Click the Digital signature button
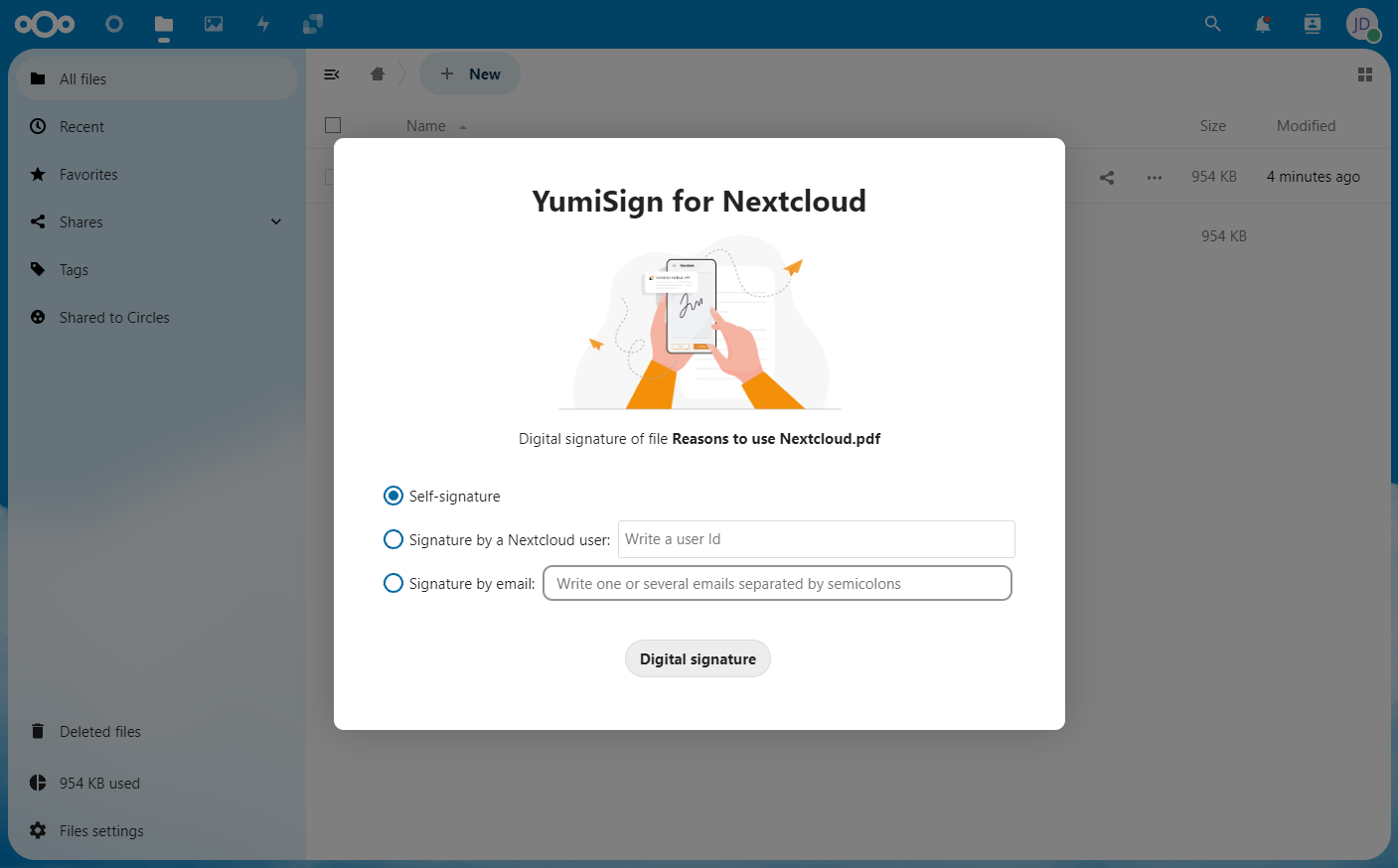 pyautogui.click(x=698, y=658)
